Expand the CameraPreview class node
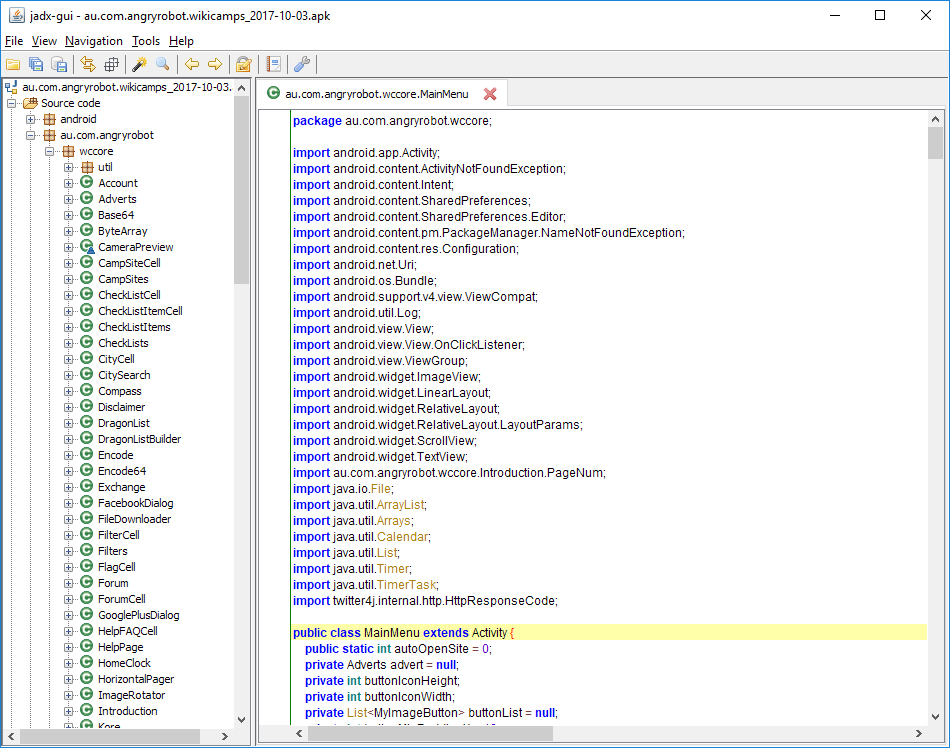 (x=68, y=247)
